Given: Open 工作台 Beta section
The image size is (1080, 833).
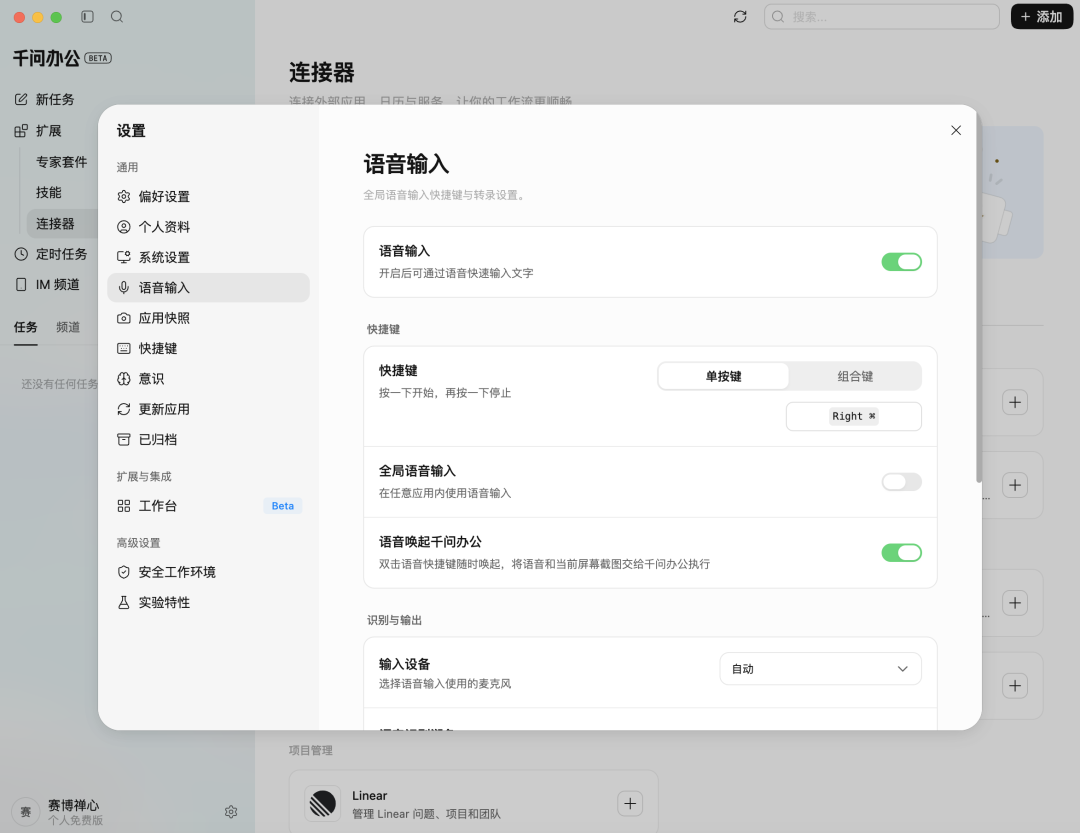Looking at the screenshot, I should coord(208,506).
